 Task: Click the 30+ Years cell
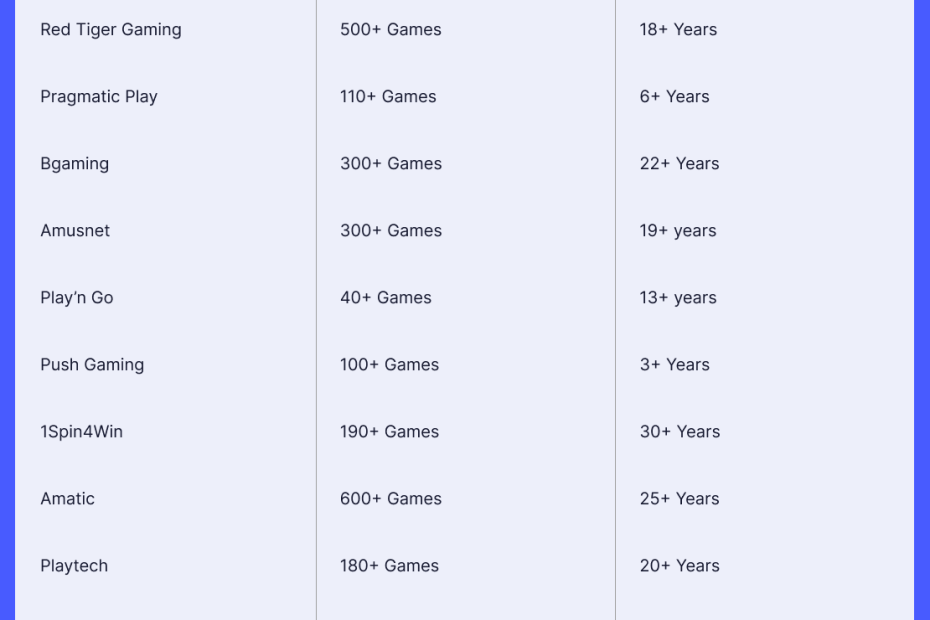point(680,432)
